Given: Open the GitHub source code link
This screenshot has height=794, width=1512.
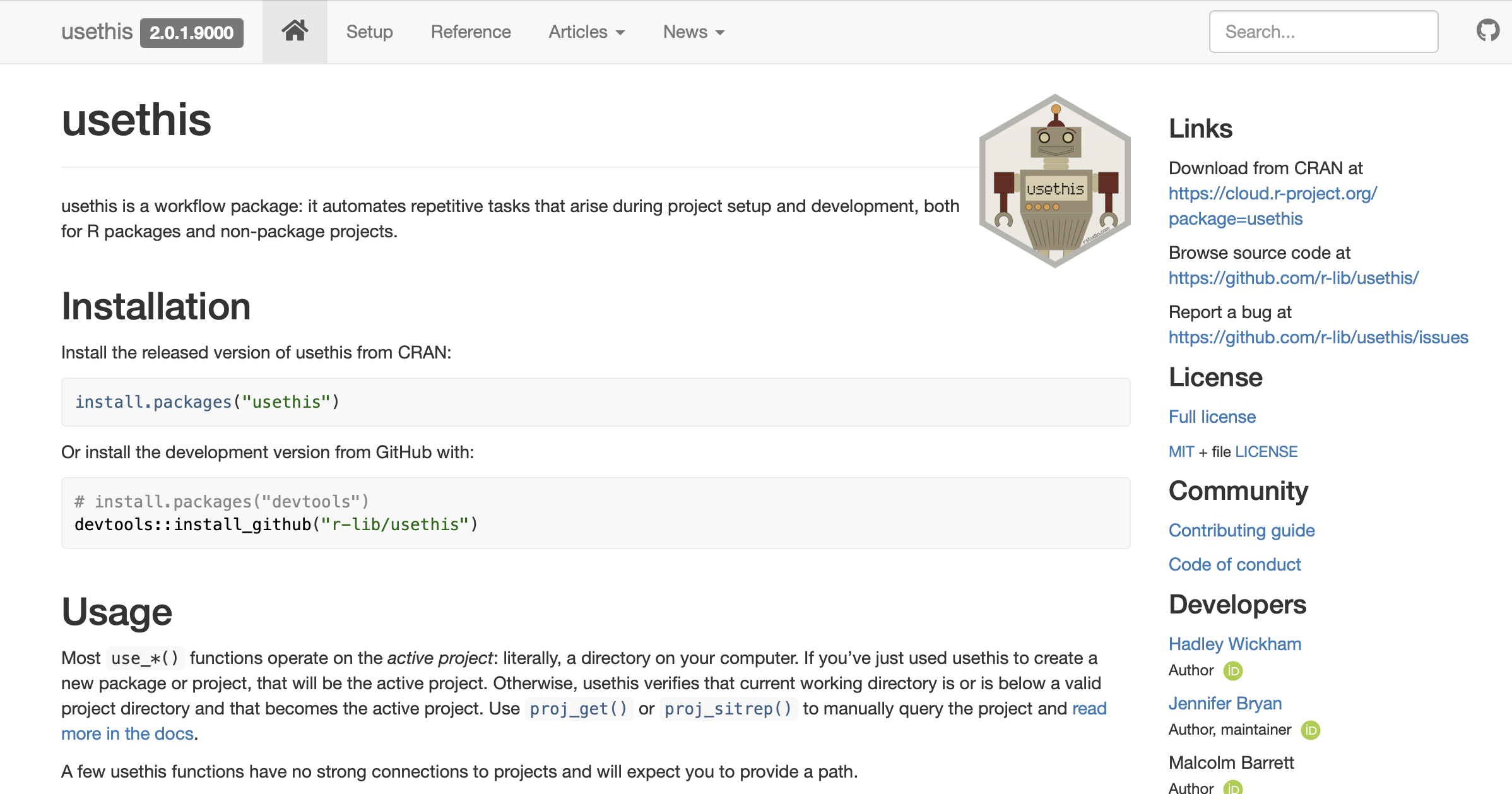Looking at the screenshot, I should [x=1293, y=278].
